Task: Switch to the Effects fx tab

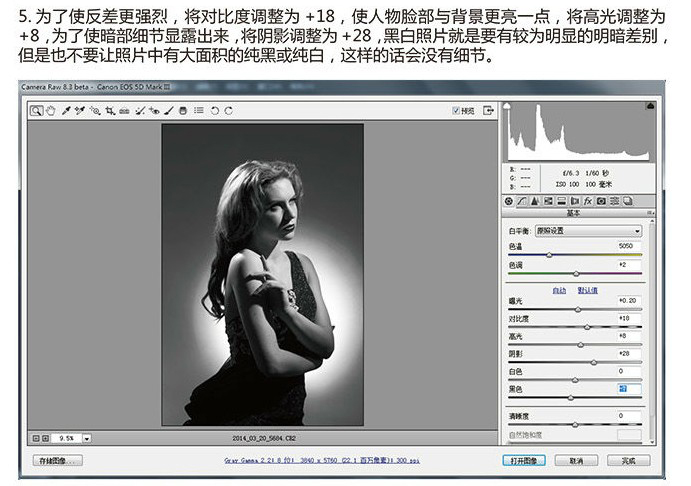Action: [x=587, y=201]
